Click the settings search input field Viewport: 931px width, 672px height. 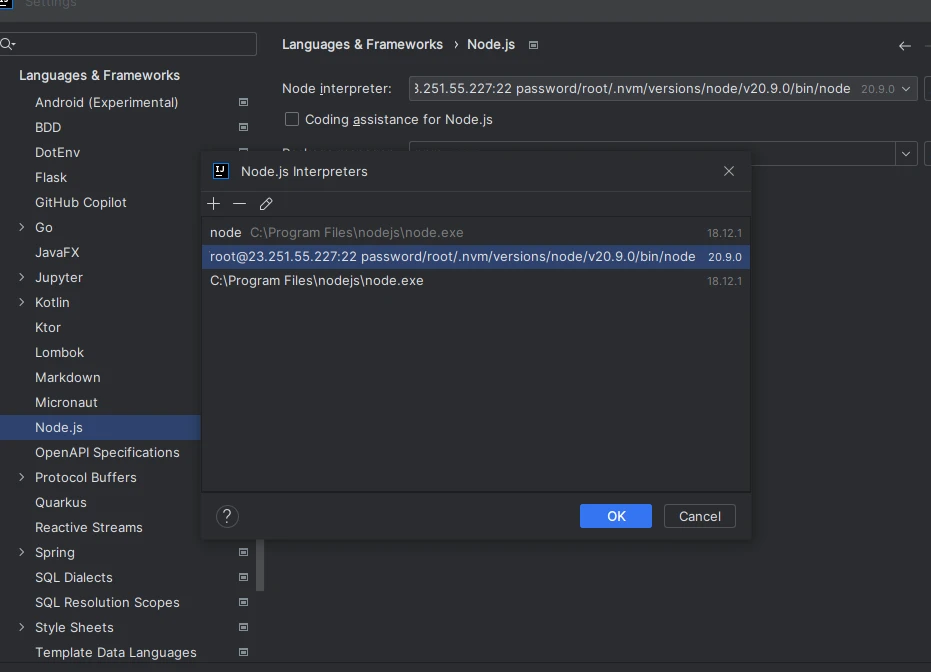128,44
